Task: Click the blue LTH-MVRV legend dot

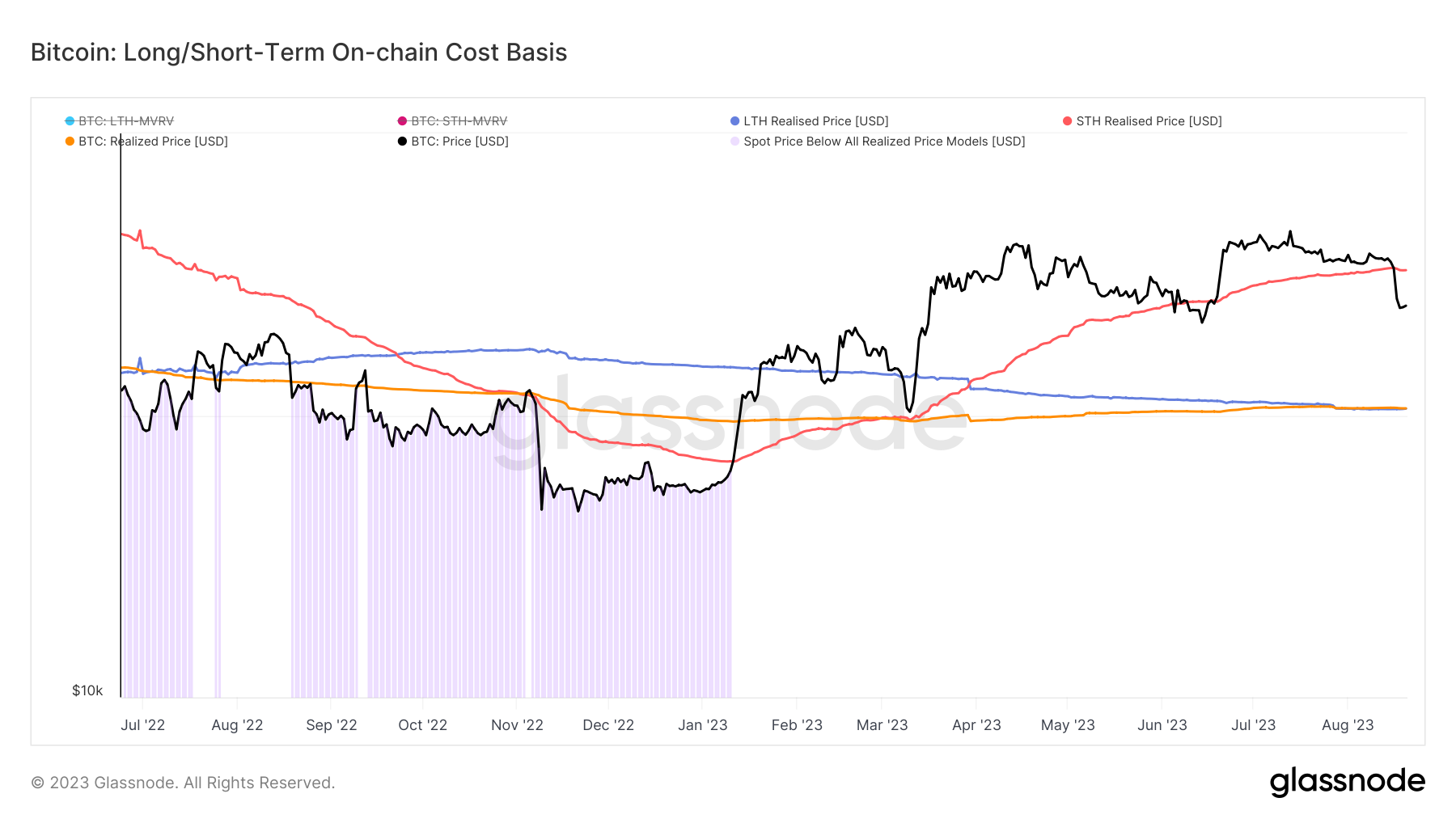Action: [x=70, y=121]
